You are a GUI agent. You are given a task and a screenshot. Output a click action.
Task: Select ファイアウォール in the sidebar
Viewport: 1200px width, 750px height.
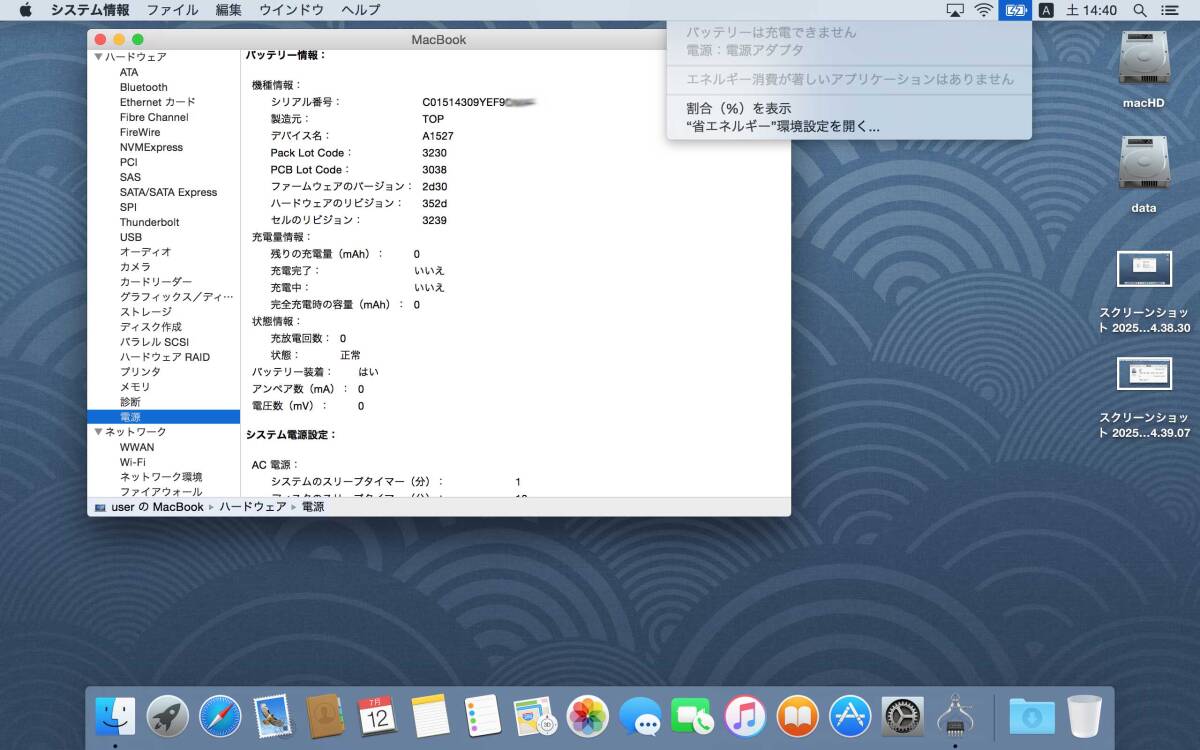(161, 492)
